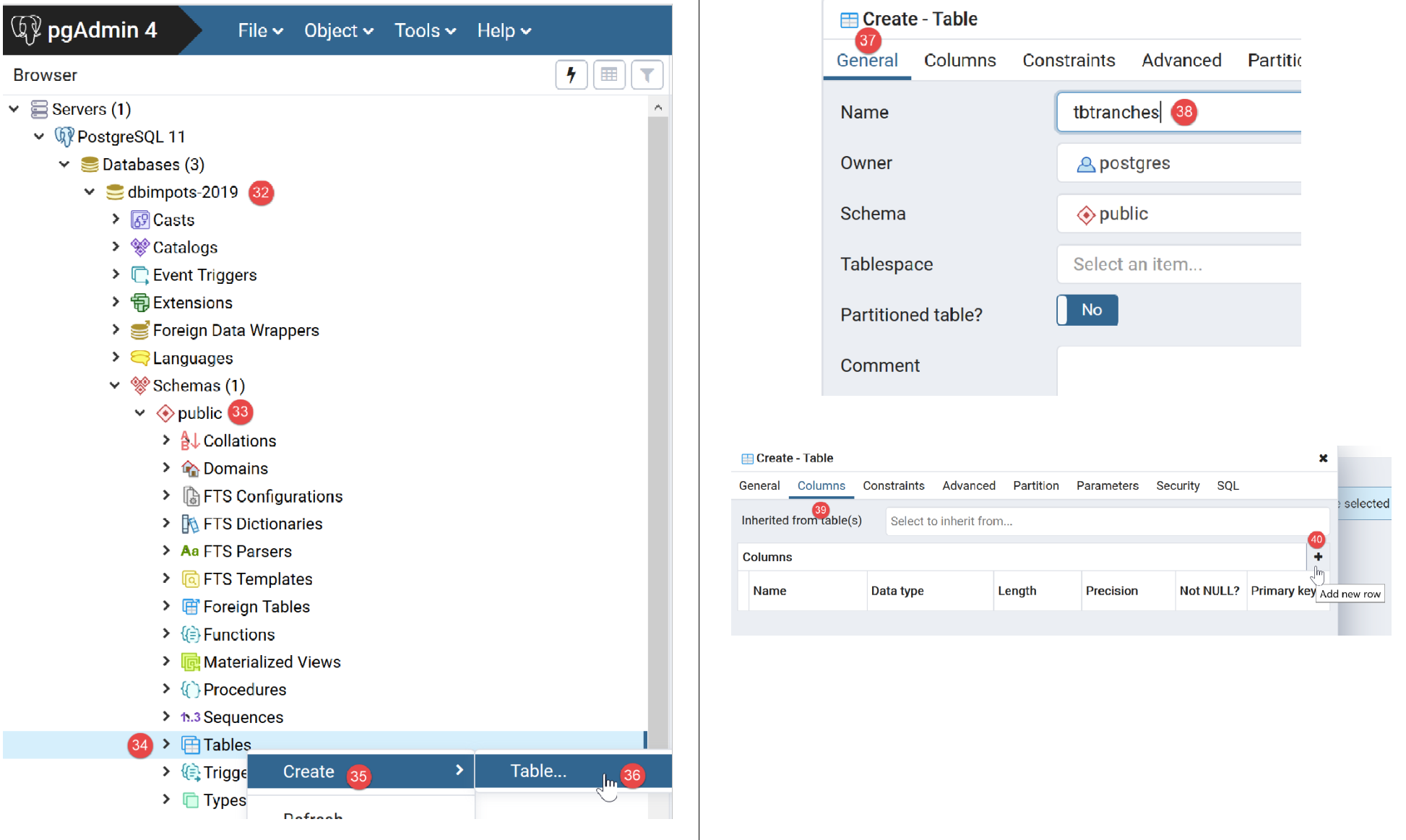
Task: Open the Tablespace dropdown
Action: [x=1178, y=264]
